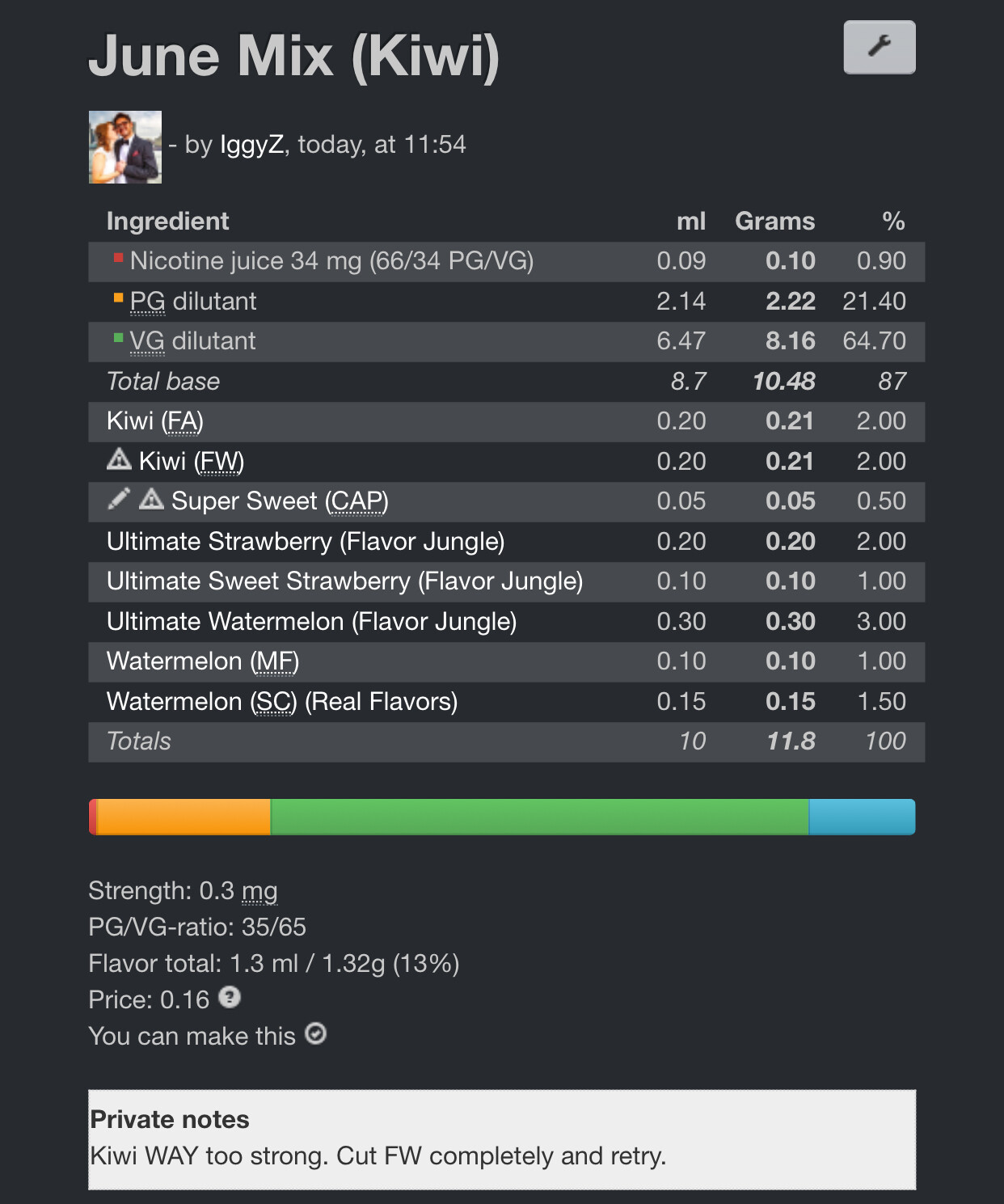The image size is (1004, 1204).
Task: Click the green VG dilutant color marker
Action: point(119,338)
